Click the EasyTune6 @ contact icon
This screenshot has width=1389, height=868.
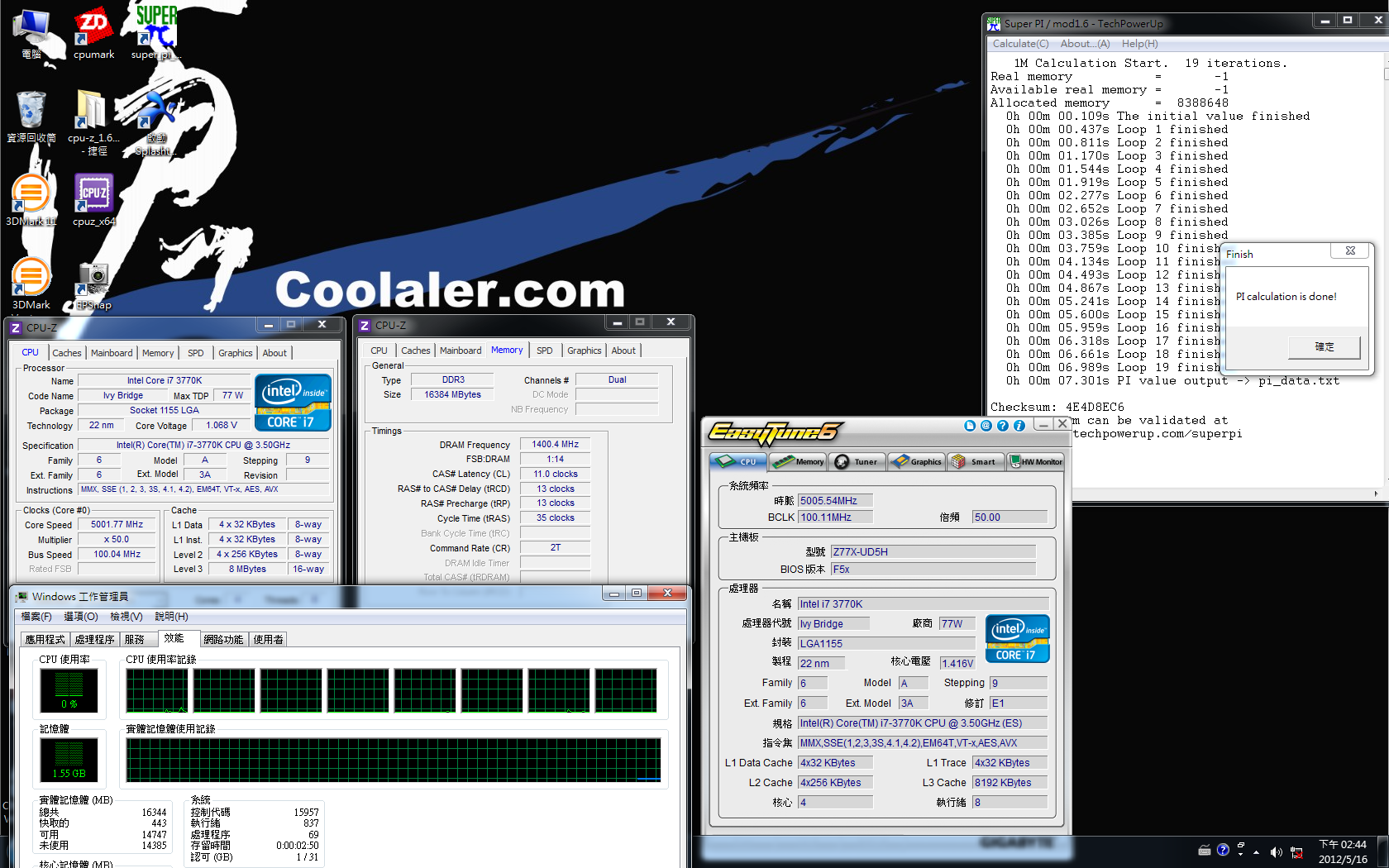pyautogui.click(x=986, y=426)
